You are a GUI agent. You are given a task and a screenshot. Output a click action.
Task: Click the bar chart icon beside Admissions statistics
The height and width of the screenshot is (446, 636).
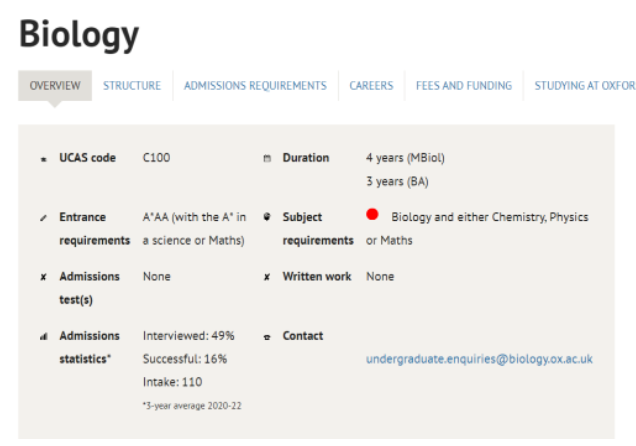tap(44, 337)
